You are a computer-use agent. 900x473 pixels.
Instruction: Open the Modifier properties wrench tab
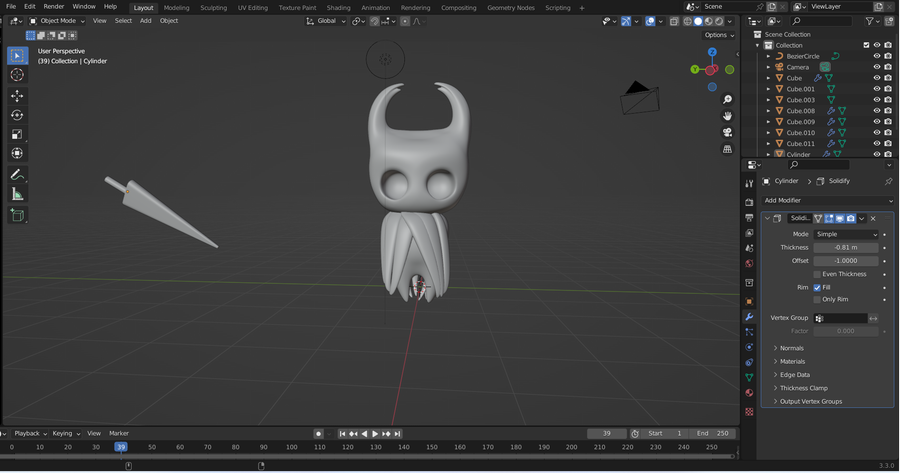point(749,317)
